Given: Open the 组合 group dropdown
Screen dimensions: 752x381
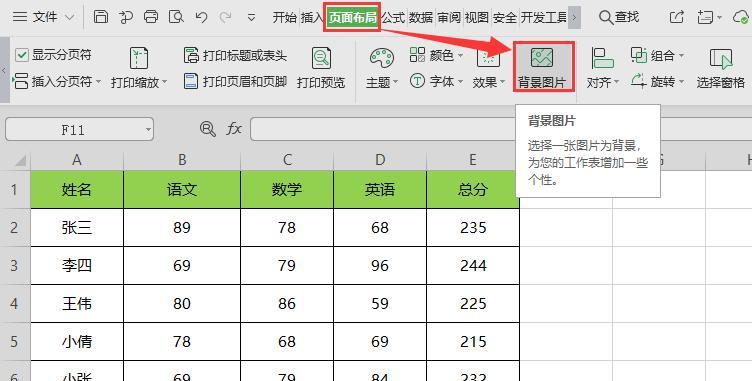Looking at the screenshot, I should point(657,55).
